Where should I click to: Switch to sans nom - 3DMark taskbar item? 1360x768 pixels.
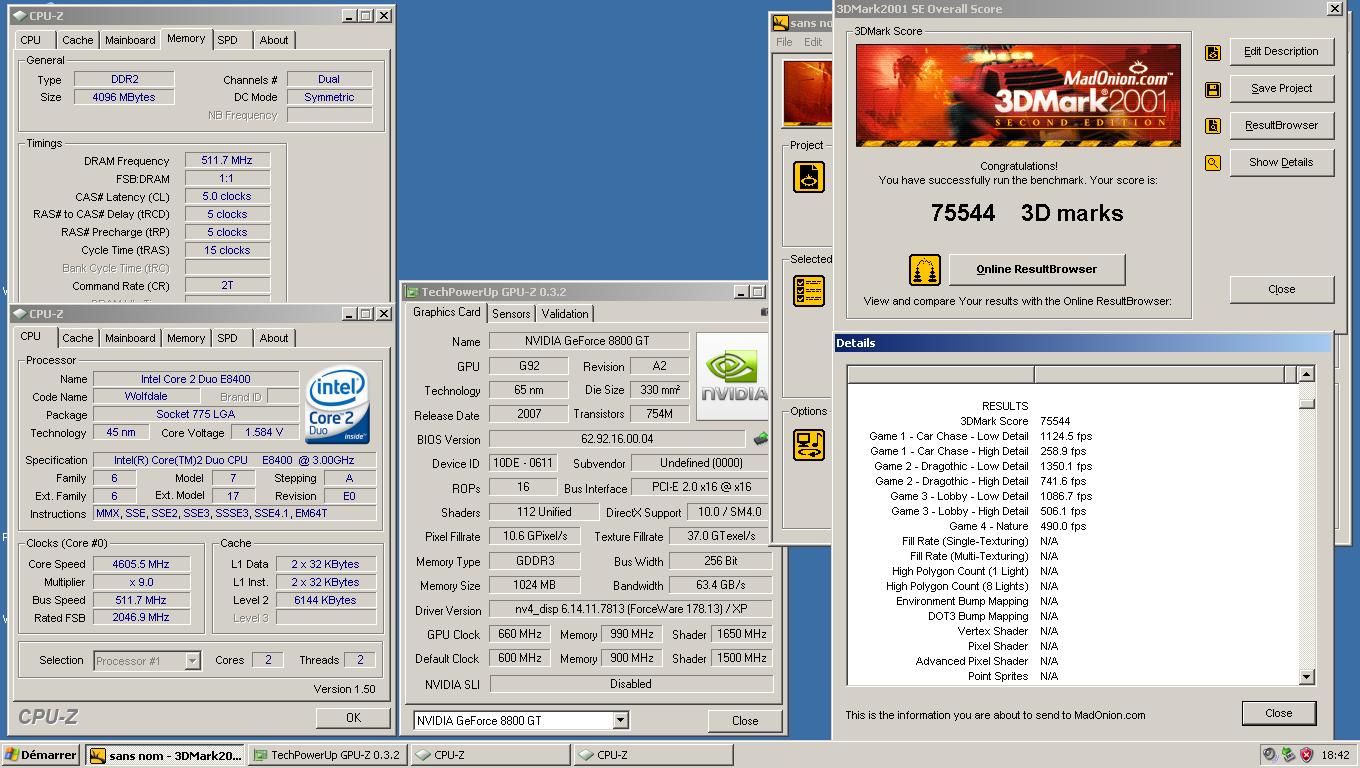click(166, 755)
